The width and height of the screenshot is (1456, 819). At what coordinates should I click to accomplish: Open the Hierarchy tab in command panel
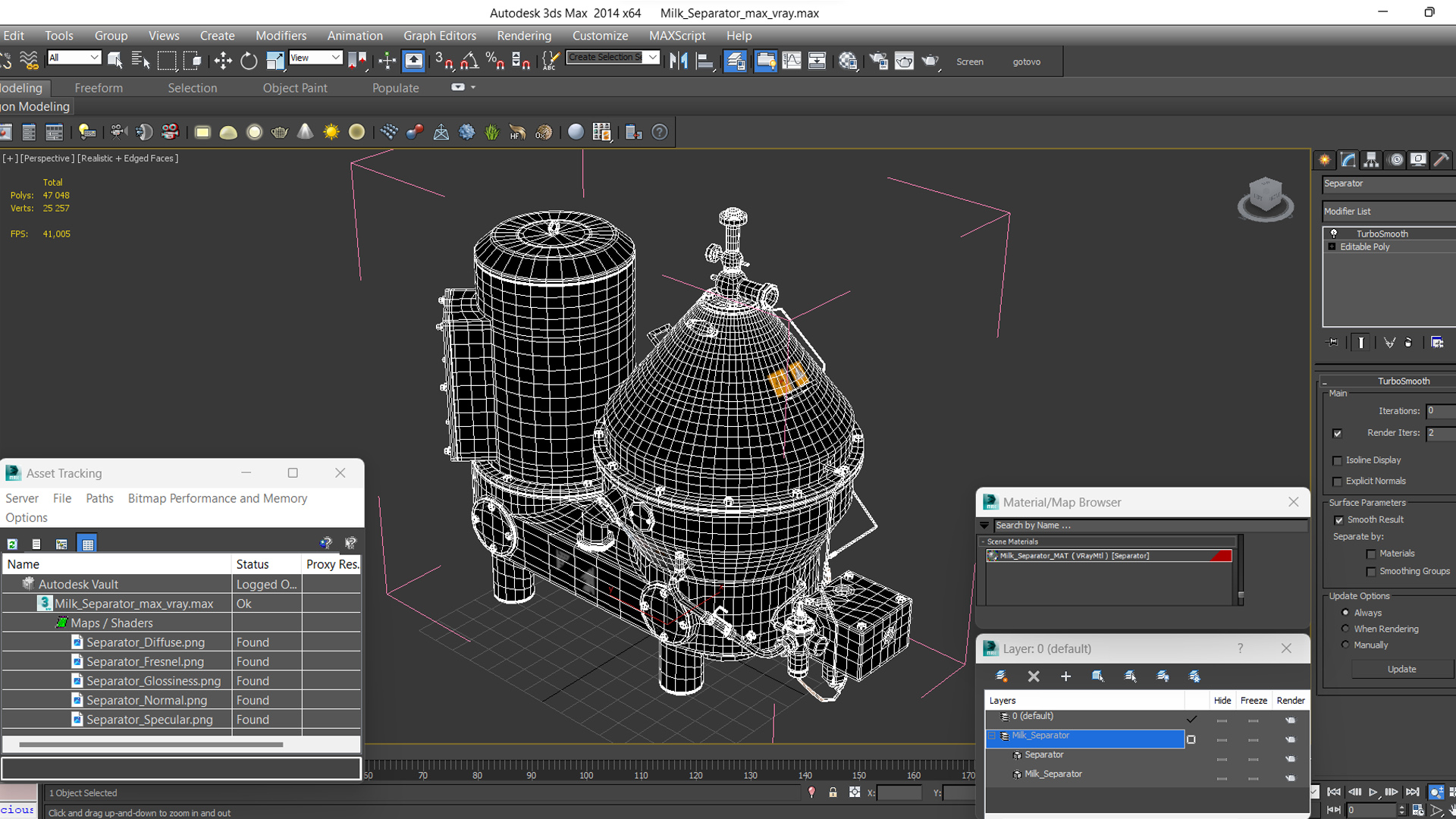point(1371,160)
